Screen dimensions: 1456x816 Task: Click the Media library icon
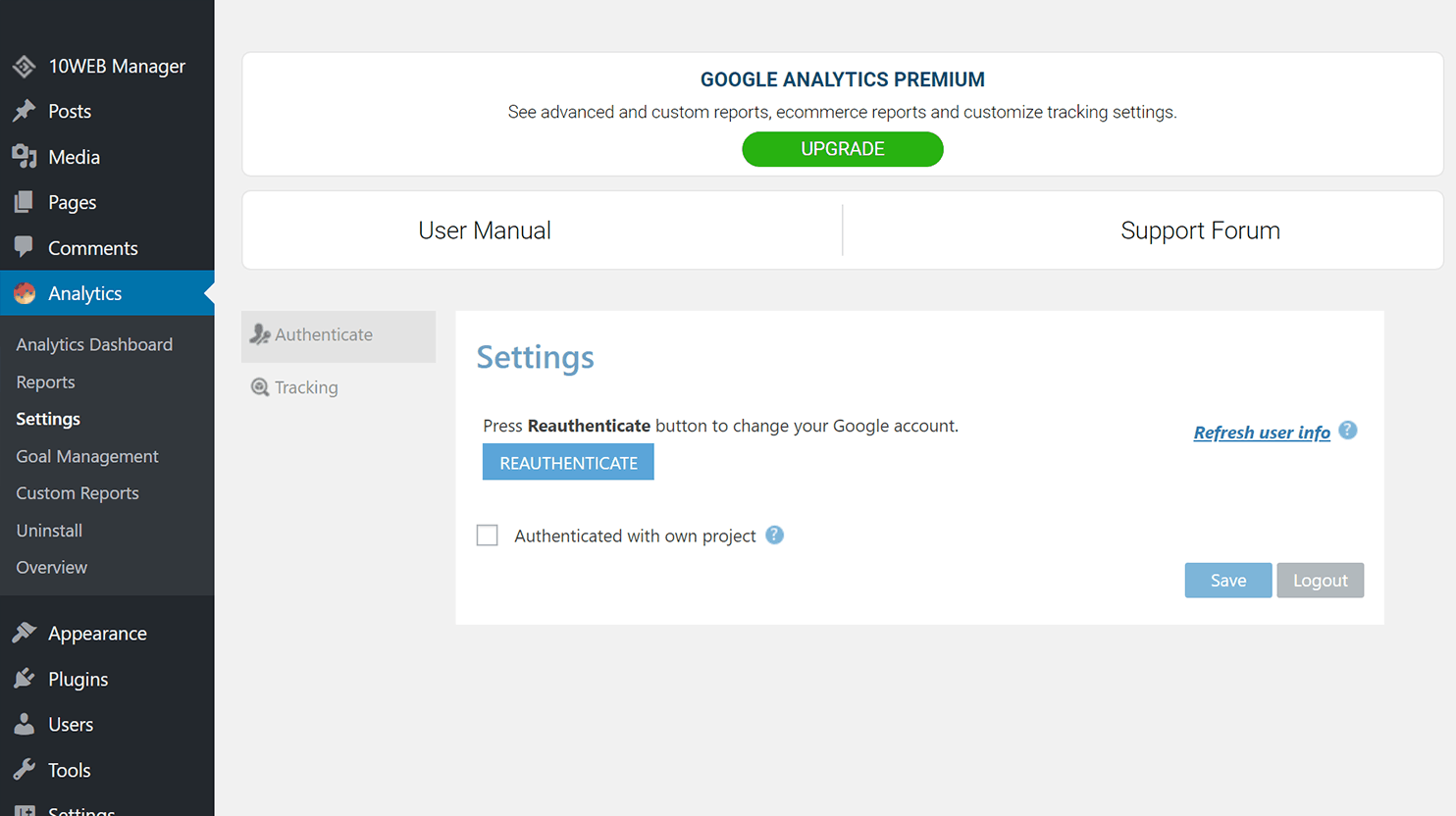25,157
